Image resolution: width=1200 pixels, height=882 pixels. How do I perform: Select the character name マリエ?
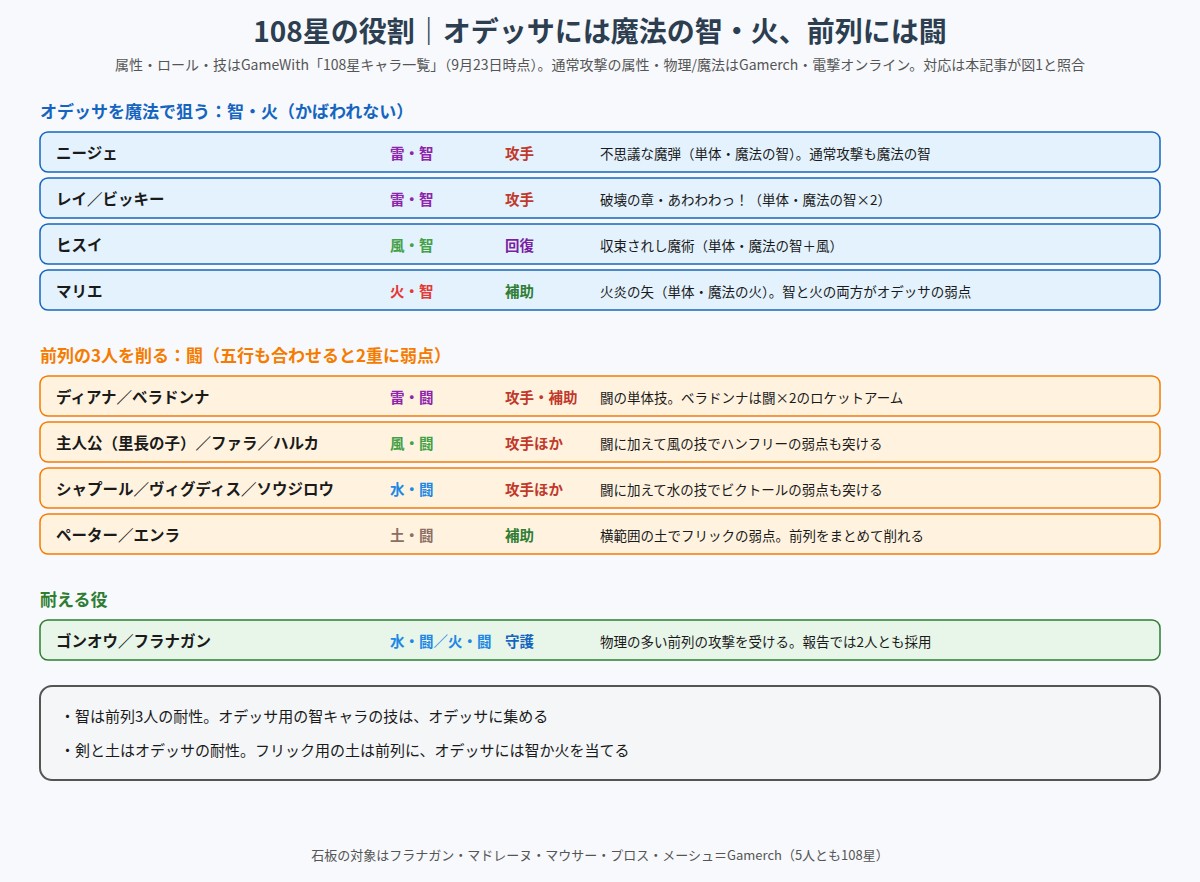(x=79, y=292)
